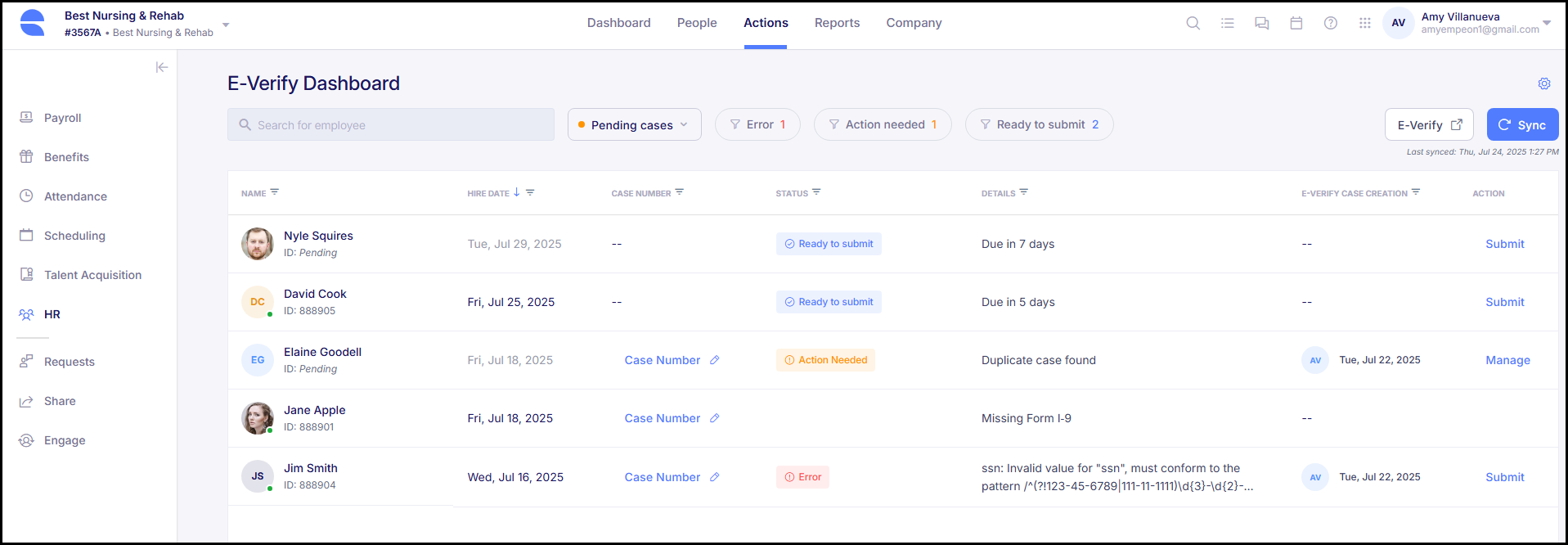This screenshot has width=1568, height=545.
Task: Open the apps grid icon
Action: point(1364,23)
